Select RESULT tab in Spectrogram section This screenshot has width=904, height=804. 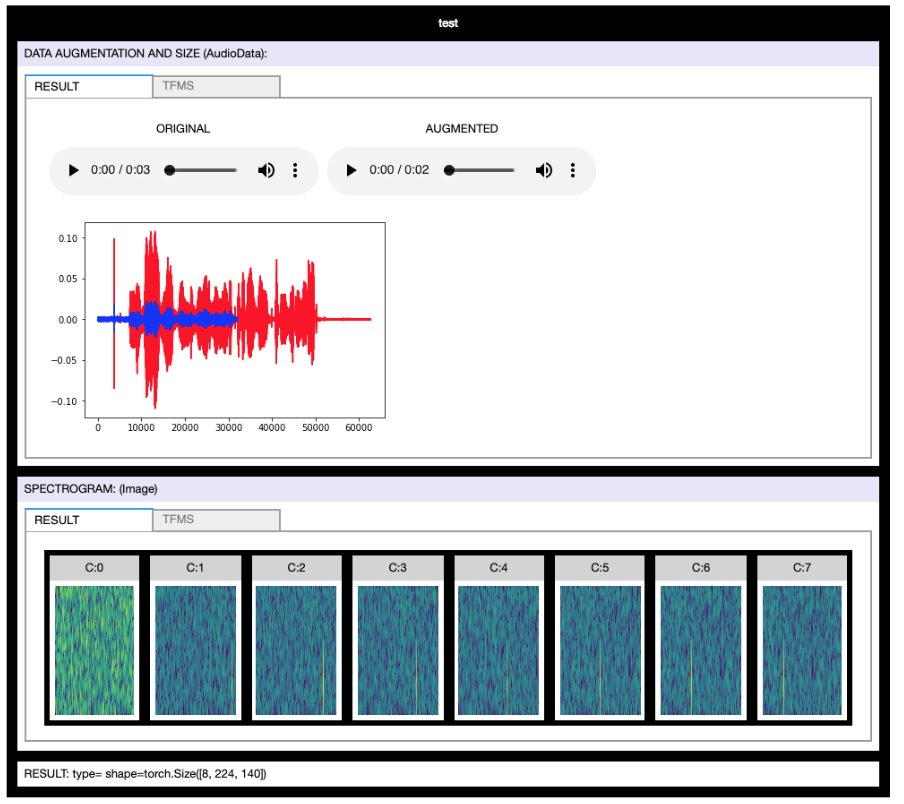pos(89,519)
